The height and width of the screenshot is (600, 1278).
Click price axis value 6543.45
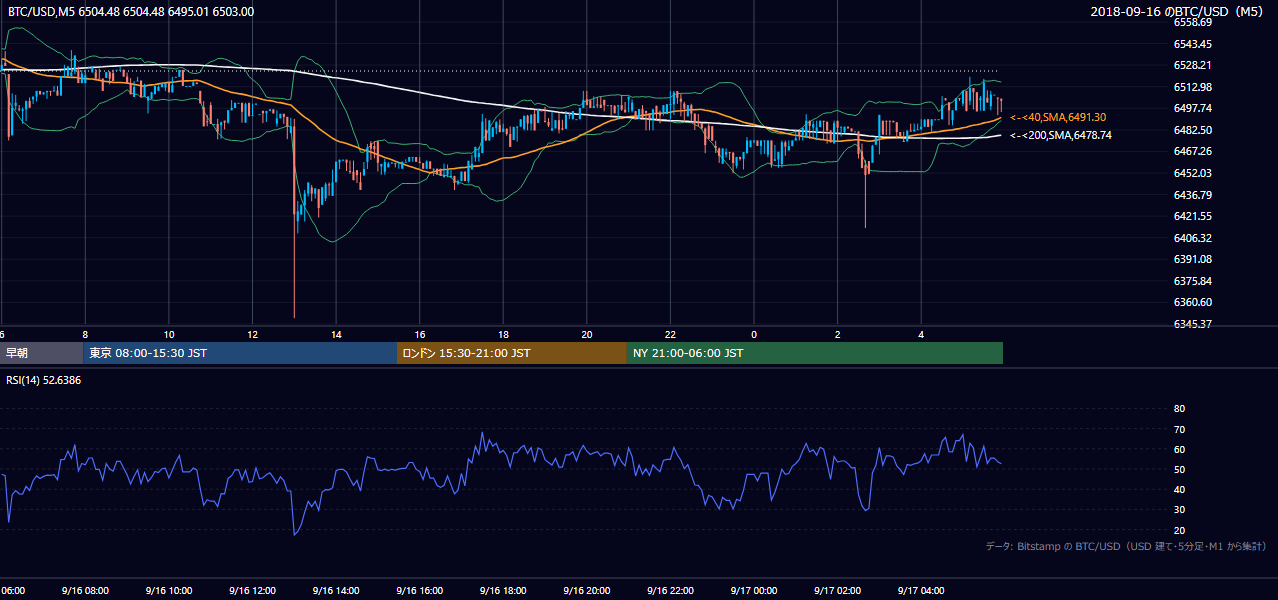pos(1193,44)
